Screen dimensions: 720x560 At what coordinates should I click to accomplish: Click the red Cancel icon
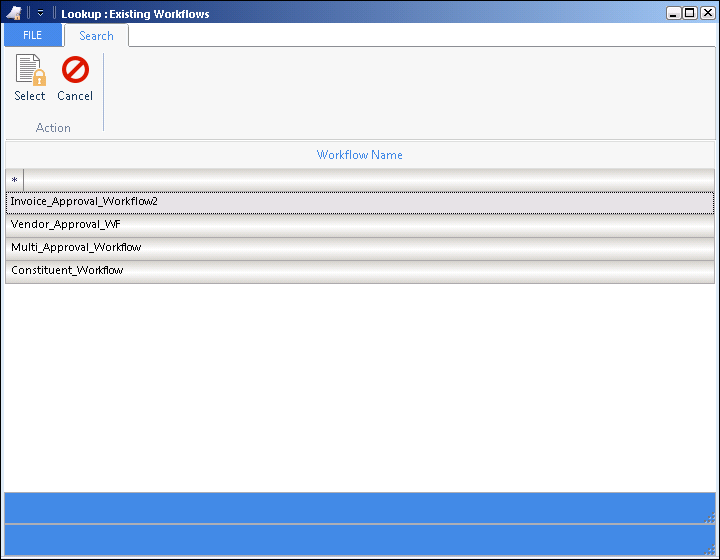75,70
